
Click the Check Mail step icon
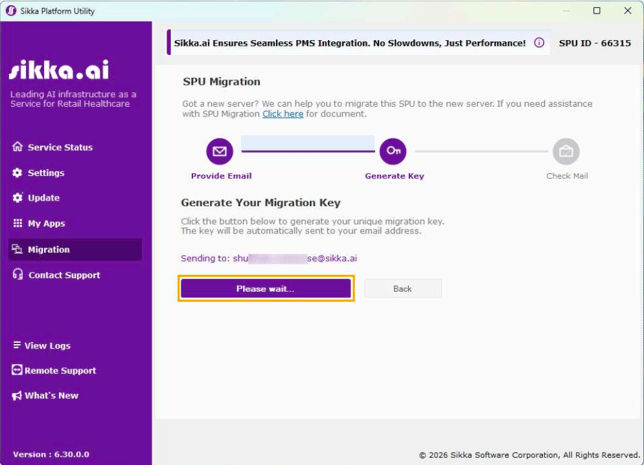tap(566, 151)
